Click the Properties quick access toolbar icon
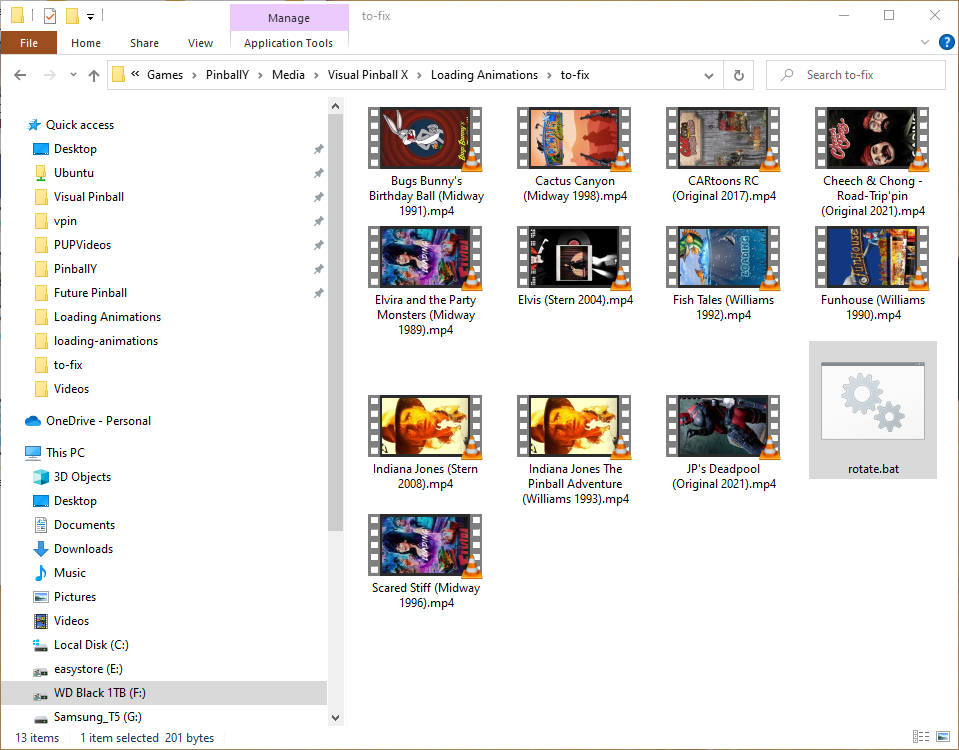The image size is (959, 750). tap(50, 16)
